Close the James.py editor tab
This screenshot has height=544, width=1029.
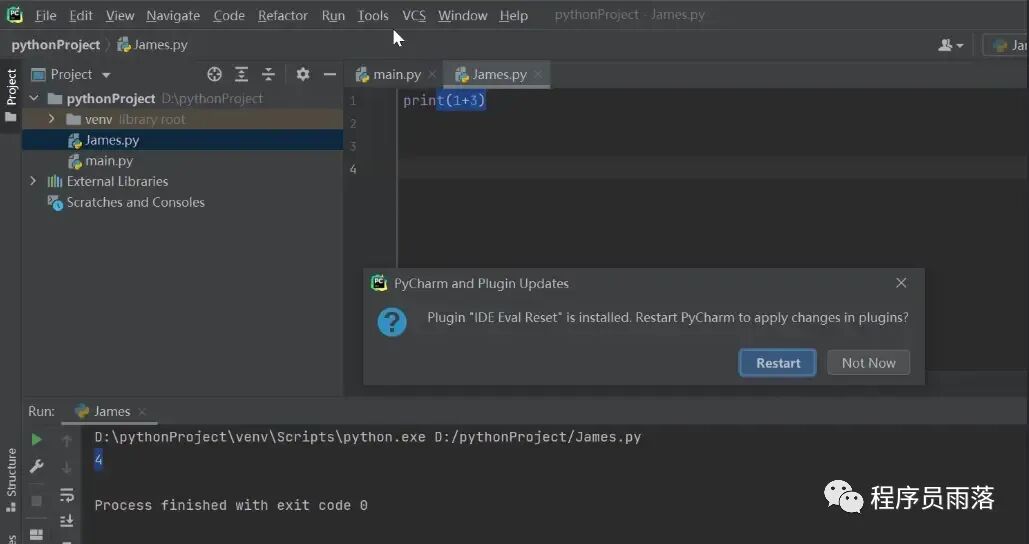click(x=538, y=75)
